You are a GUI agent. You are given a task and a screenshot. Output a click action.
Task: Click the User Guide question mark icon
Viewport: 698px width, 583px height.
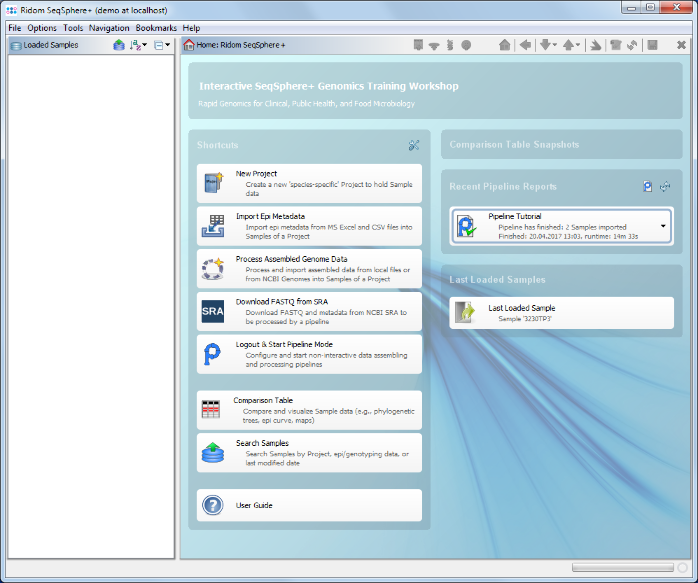point(213,505)
